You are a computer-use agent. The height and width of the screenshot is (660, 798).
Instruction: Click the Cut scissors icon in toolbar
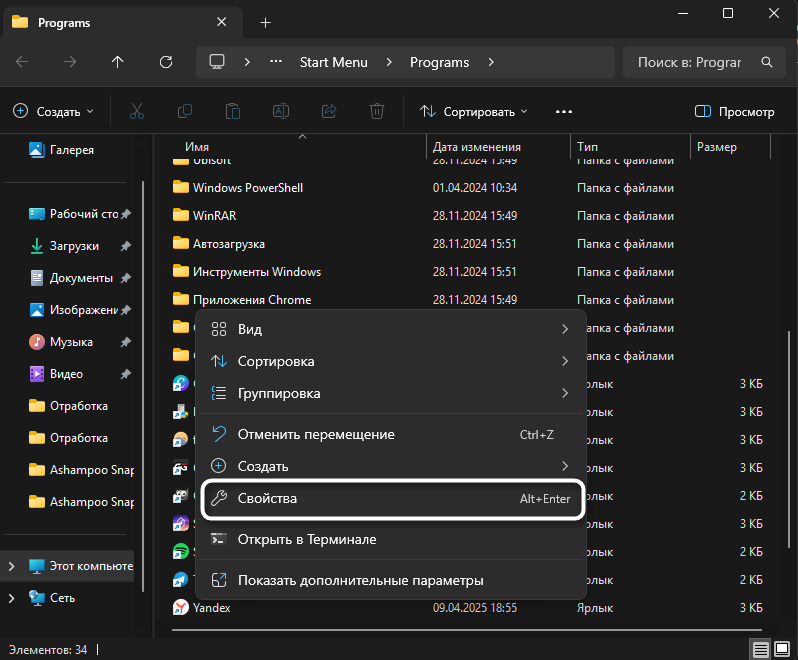coord(137,112)
